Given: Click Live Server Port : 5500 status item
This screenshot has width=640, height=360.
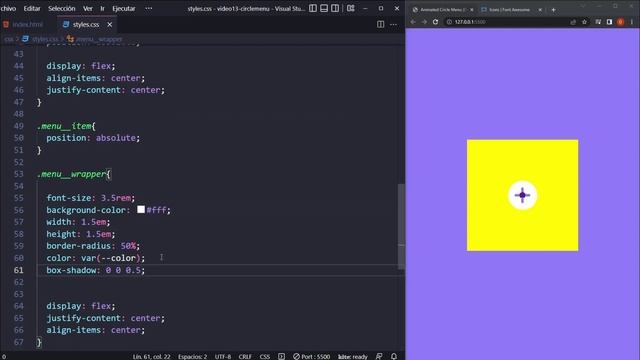Looking at the screenshot, I should click(311, 356).
